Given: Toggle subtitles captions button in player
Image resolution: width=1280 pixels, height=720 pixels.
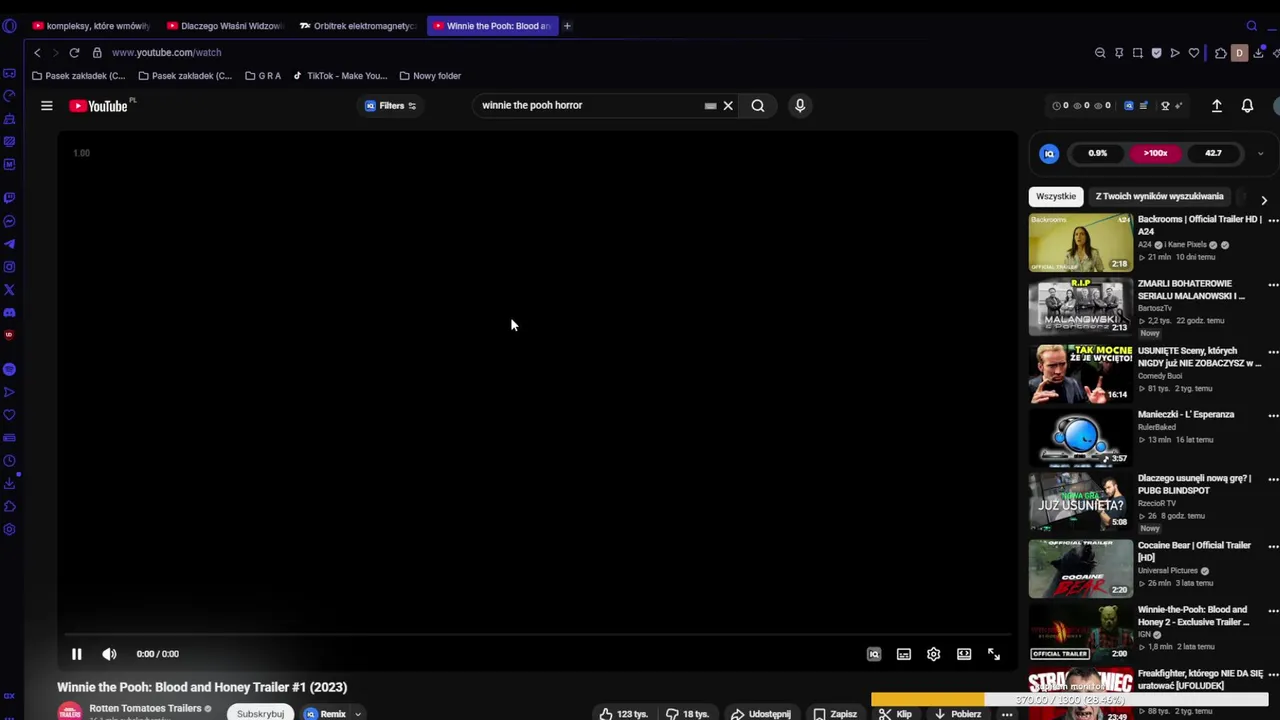Looking at the screenshot, I should coord(904,654).
